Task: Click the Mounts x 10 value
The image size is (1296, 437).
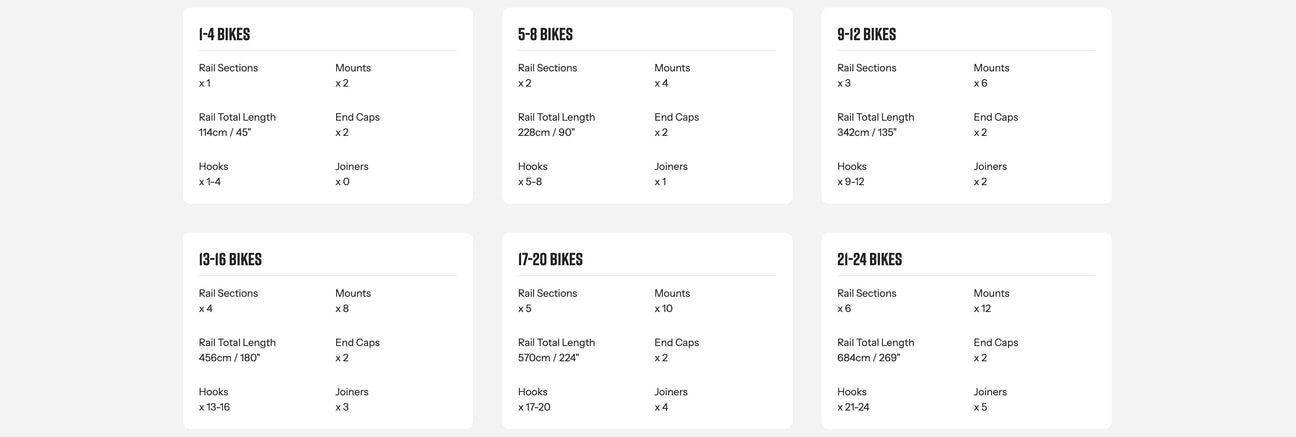Action: click(663, 308)
